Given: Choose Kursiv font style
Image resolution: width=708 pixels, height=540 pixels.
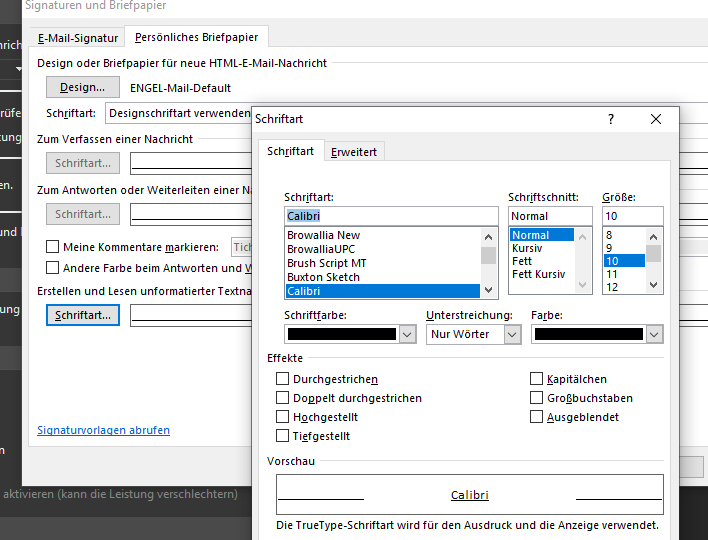Looking at the screenshot, I should pos(542,248).
